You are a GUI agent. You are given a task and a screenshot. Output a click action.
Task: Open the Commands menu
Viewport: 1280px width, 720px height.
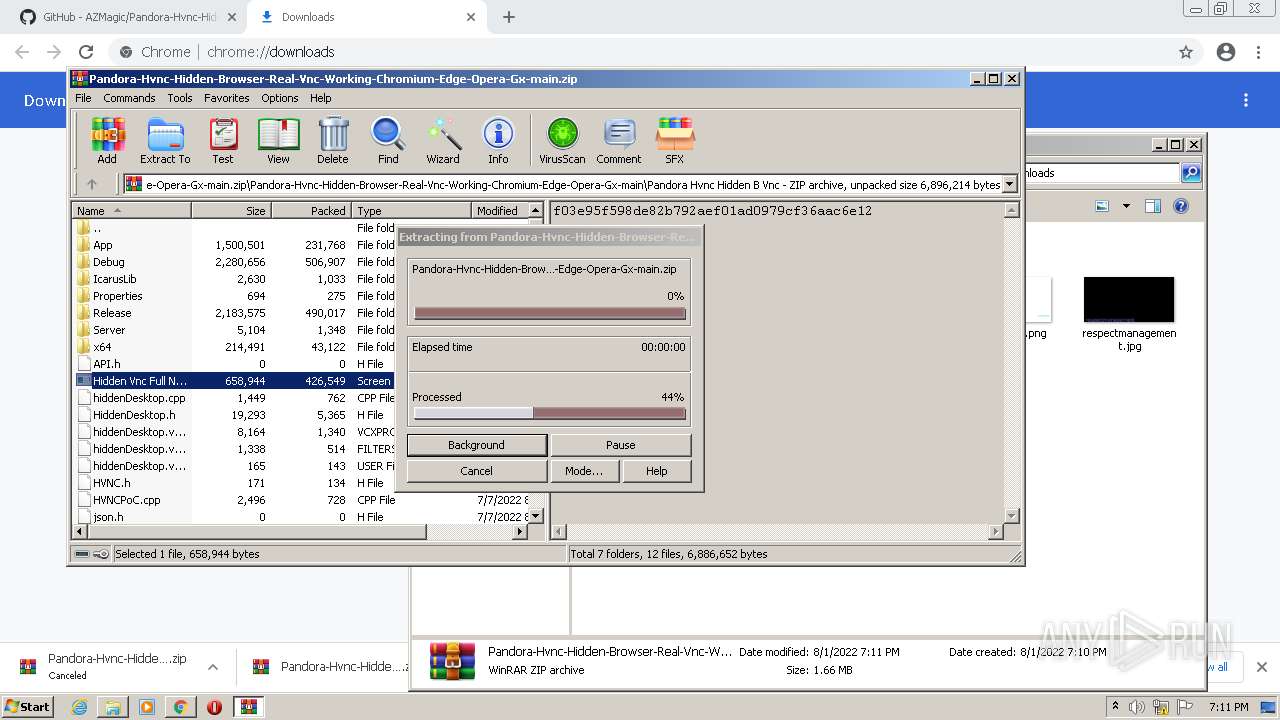click(129, 98)
